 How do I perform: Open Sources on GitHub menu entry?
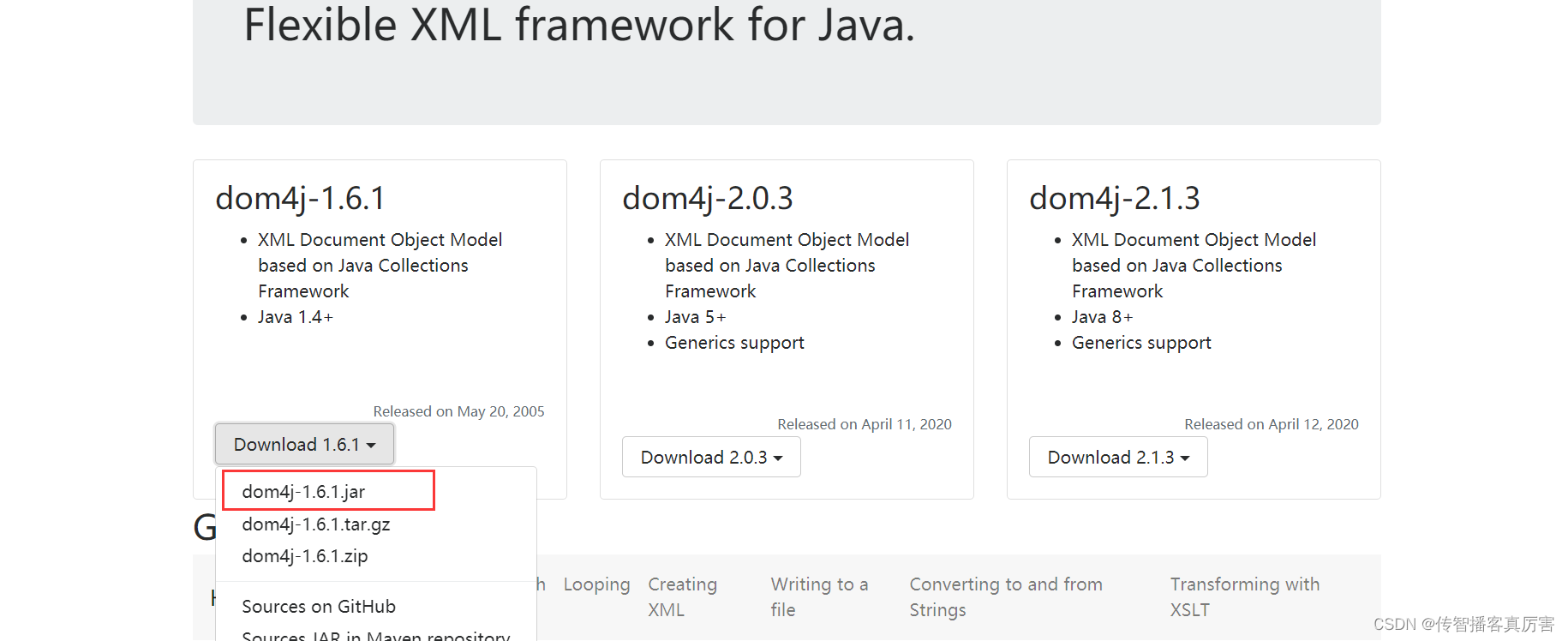tap(376, 606)
